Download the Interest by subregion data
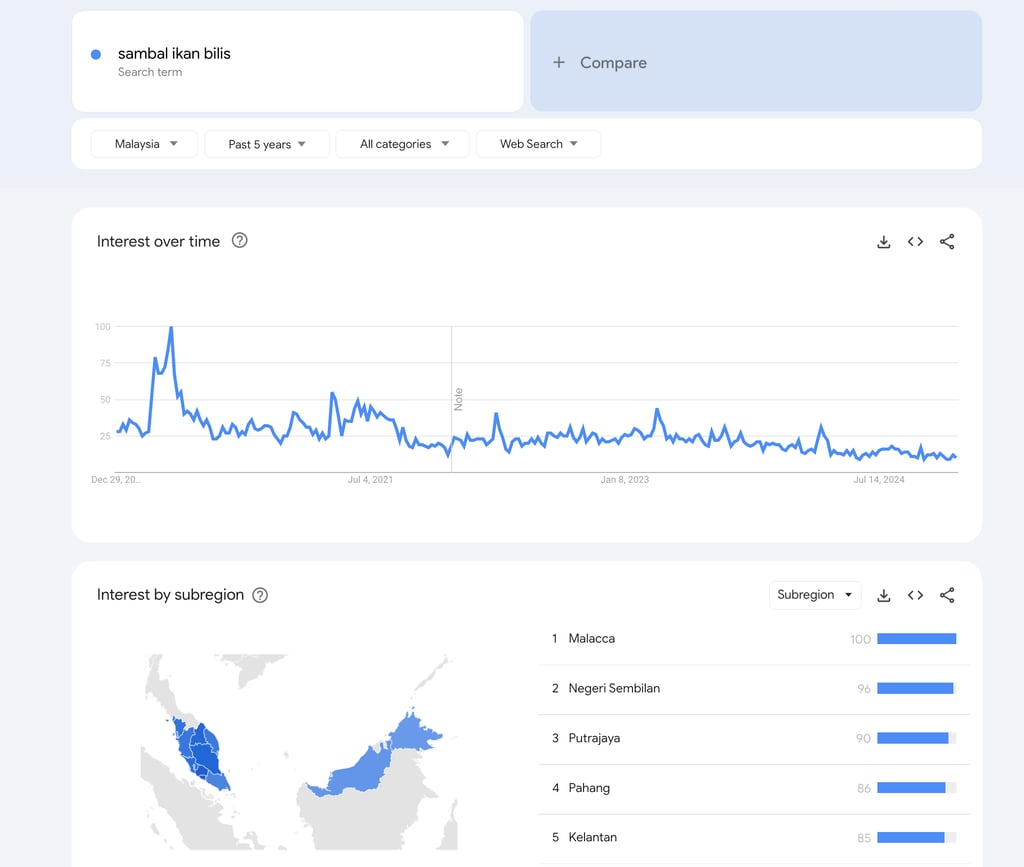The width and height of the screenshot is (1024, 867). coord(883,595)
